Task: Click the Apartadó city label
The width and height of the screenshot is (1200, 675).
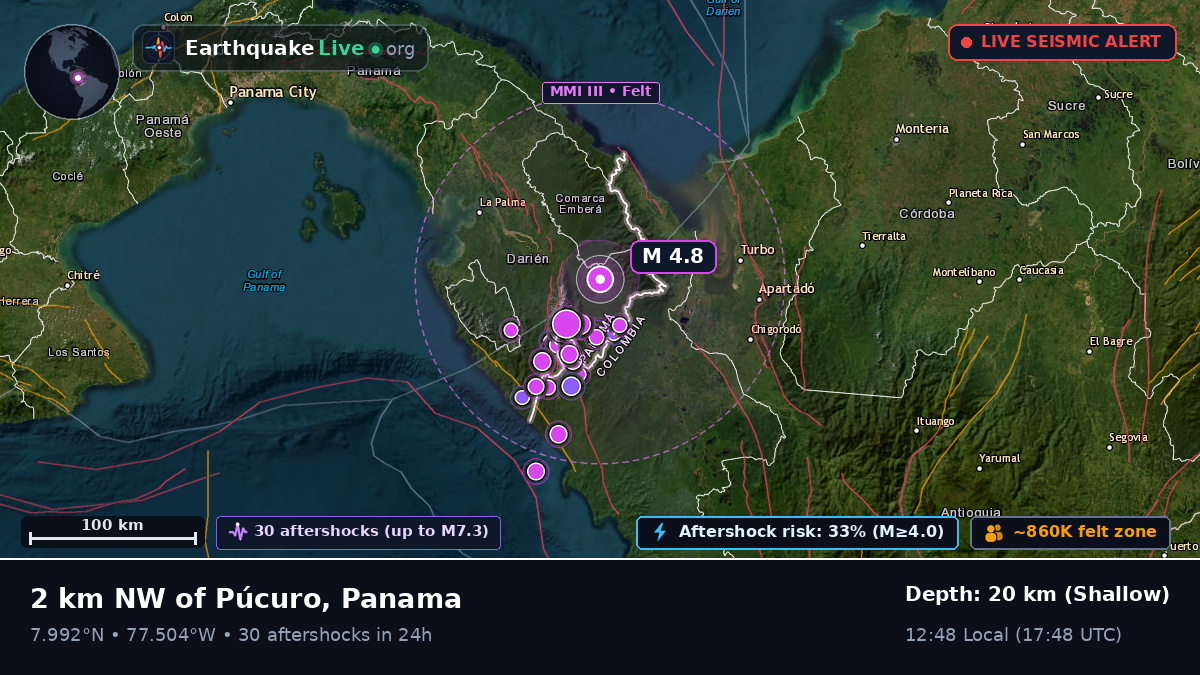Action: point(786,289)
